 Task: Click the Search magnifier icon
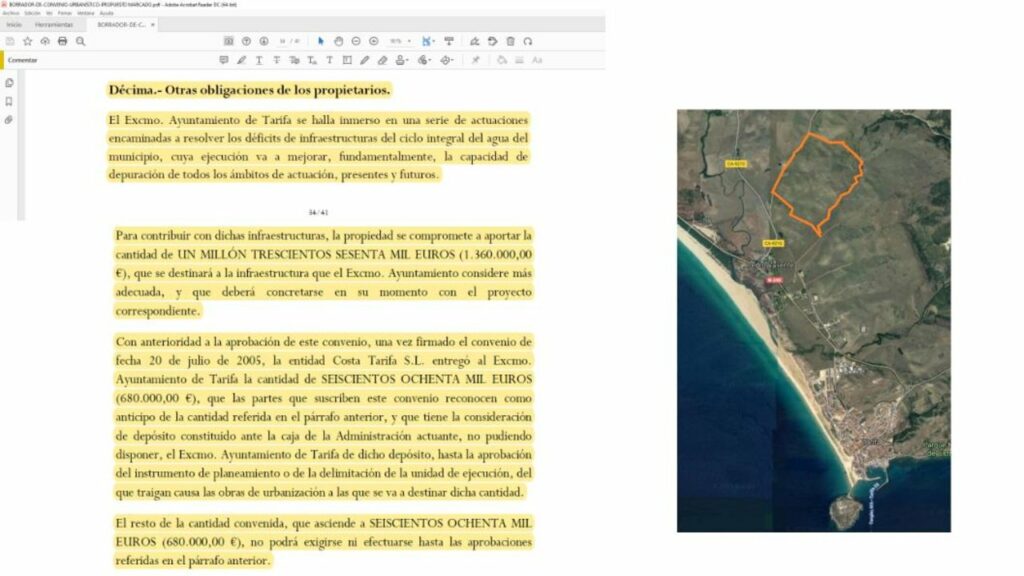(81, 42)
